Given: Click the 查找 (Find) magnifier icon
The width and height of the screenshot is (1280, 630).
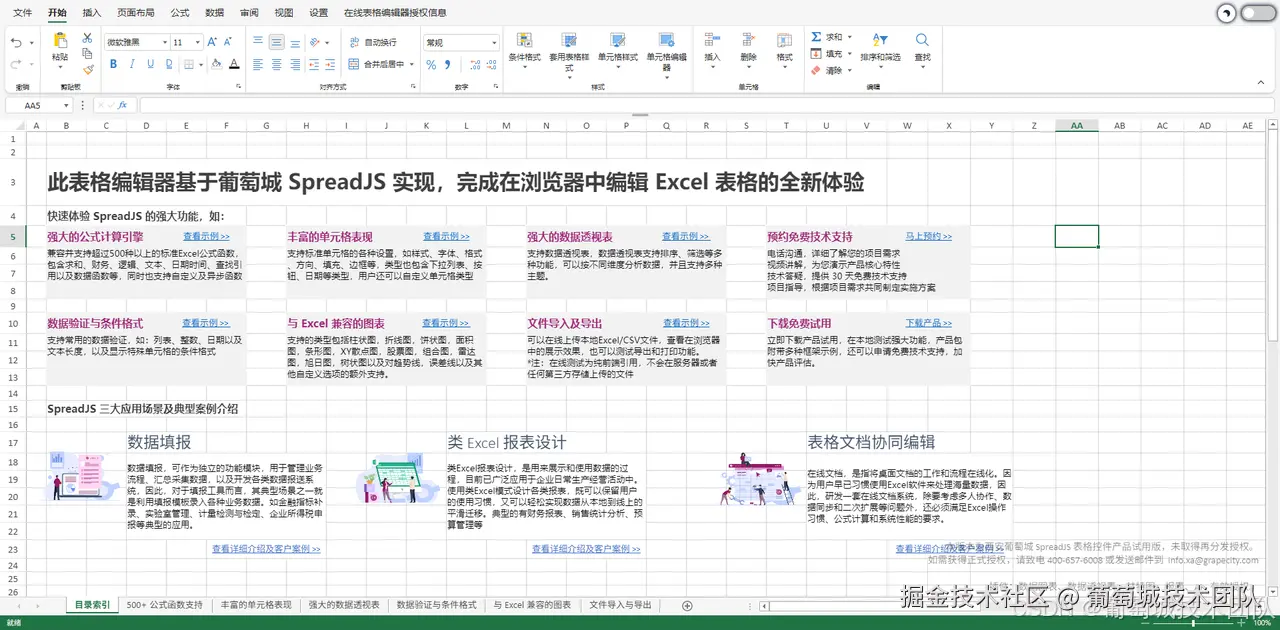Looking at the screenshot, I should coord(922,41).
